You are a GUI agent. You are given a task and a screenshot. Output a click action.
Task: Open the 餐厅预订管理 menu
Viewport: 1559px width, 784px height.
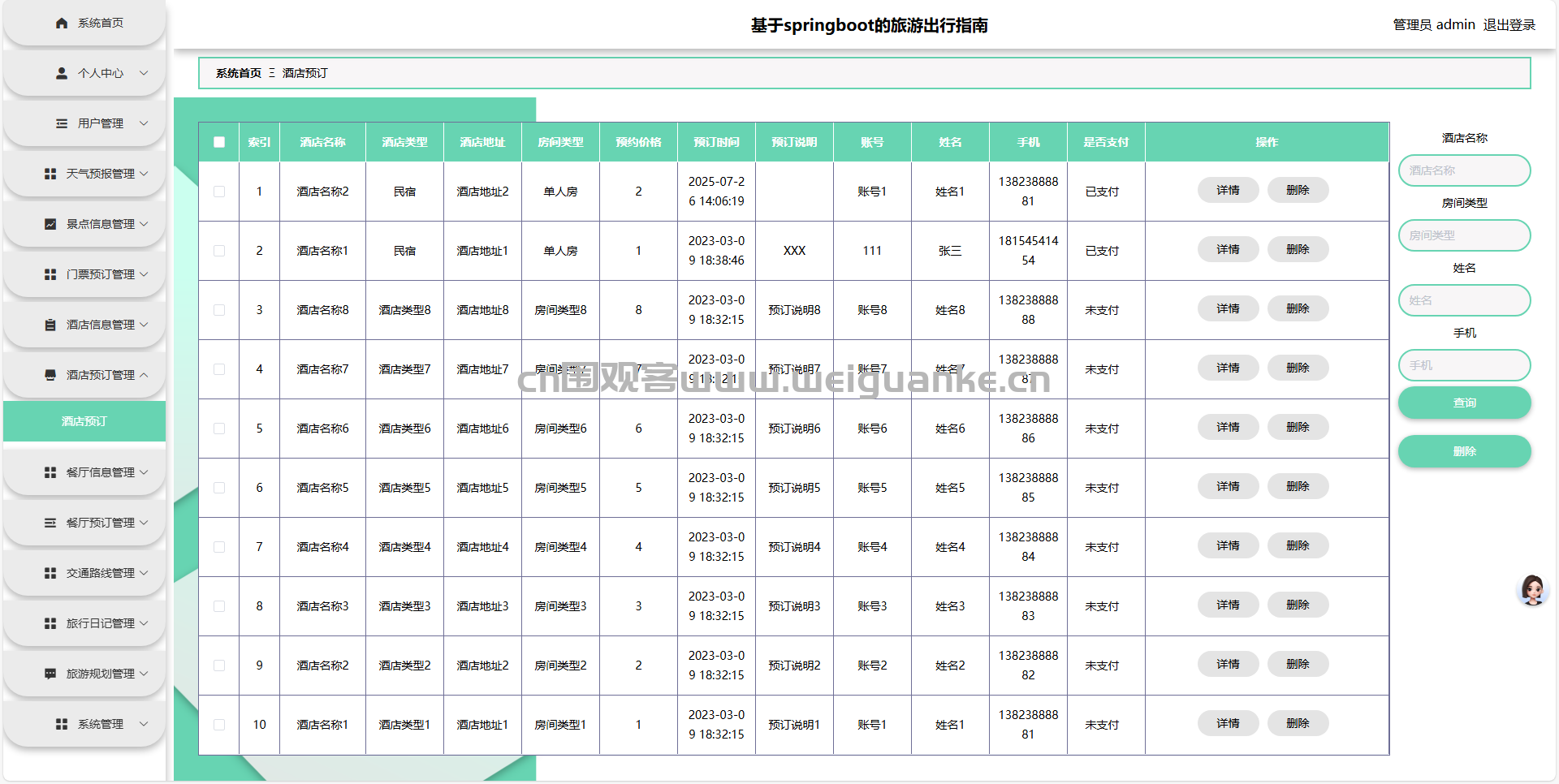click(x=84, y=523)
